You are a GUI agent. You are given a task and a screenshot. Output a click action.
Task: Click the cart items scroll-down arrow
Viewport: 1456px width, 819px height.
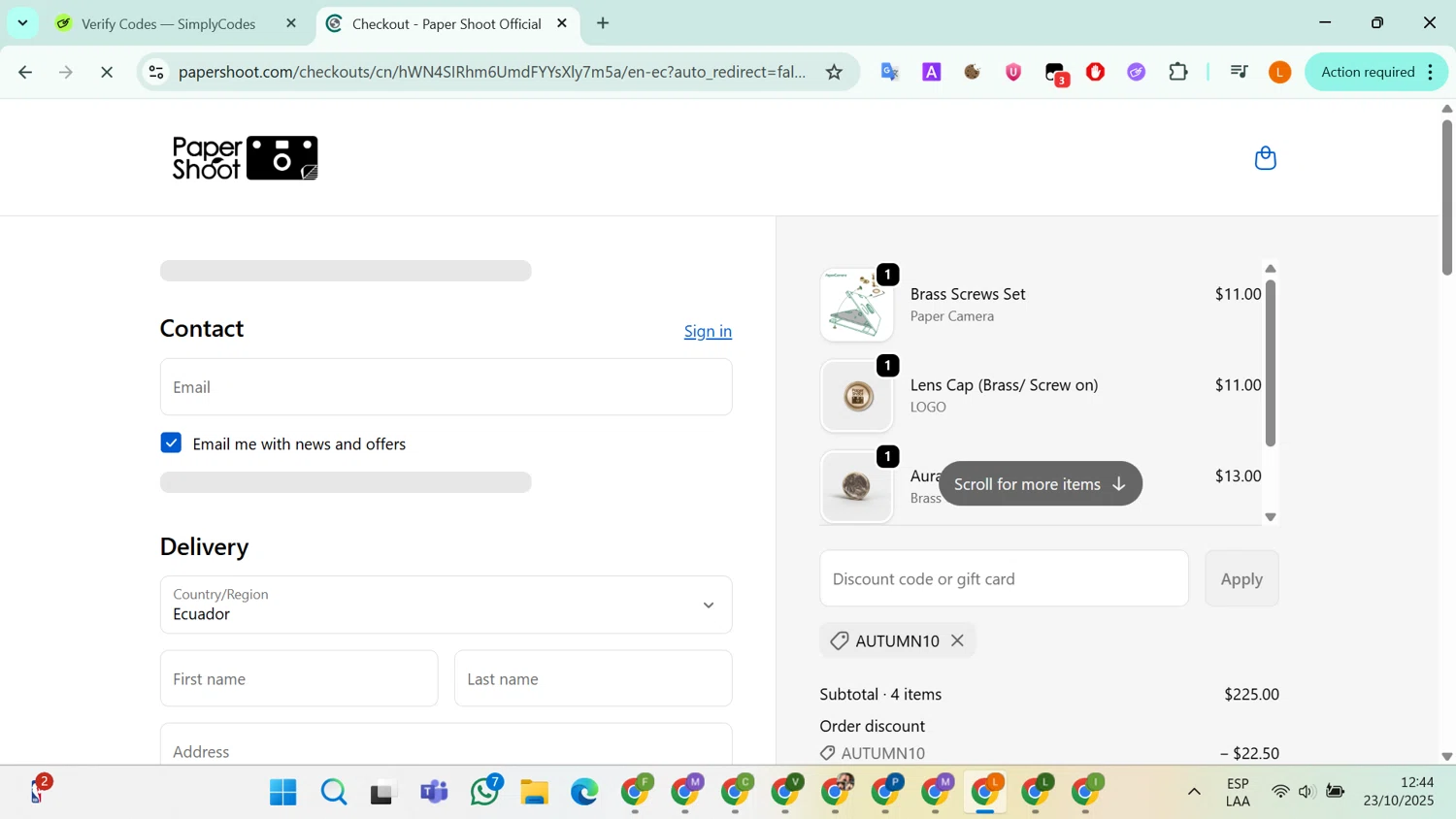click(1270, 517)
